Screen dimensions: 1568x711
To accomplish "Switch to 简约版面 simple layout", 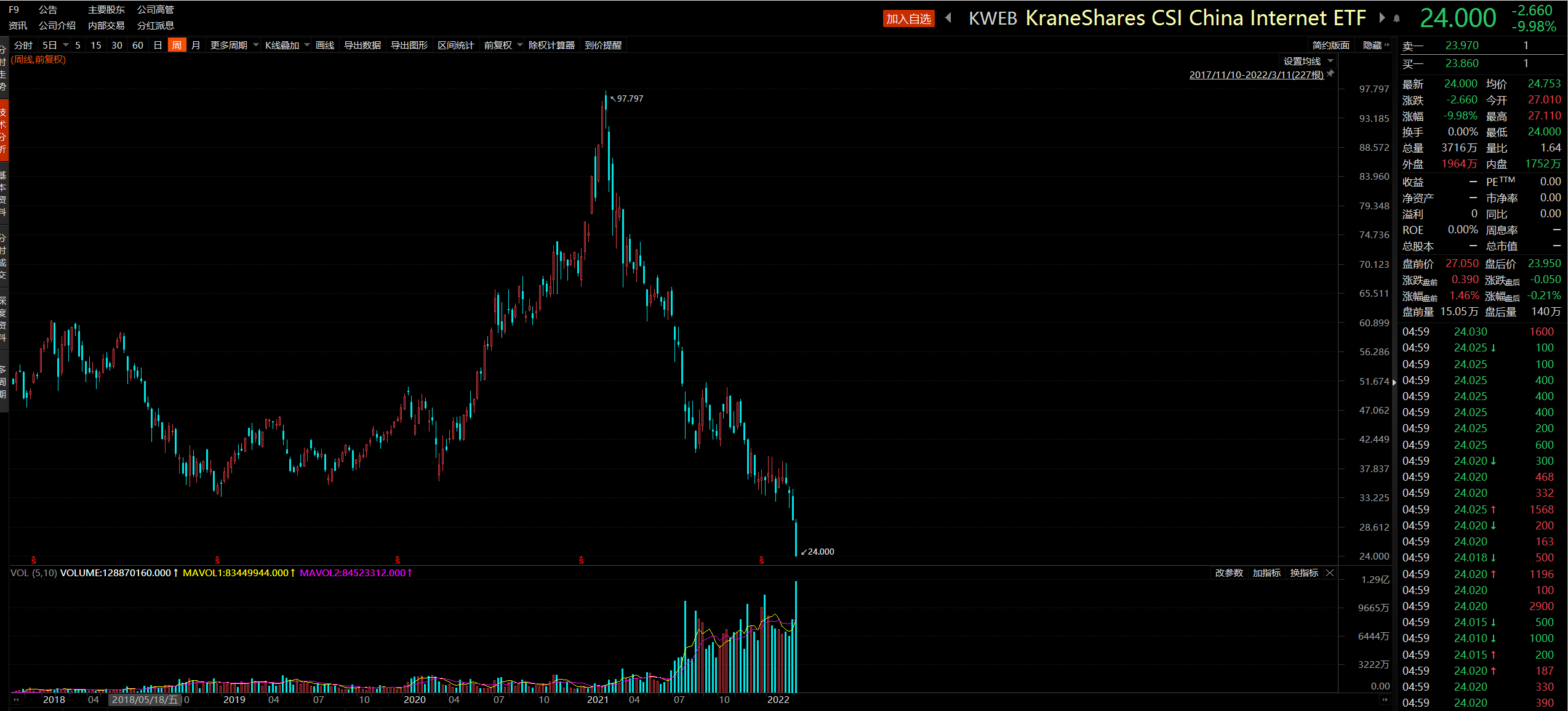I will tap(1330, 45).
